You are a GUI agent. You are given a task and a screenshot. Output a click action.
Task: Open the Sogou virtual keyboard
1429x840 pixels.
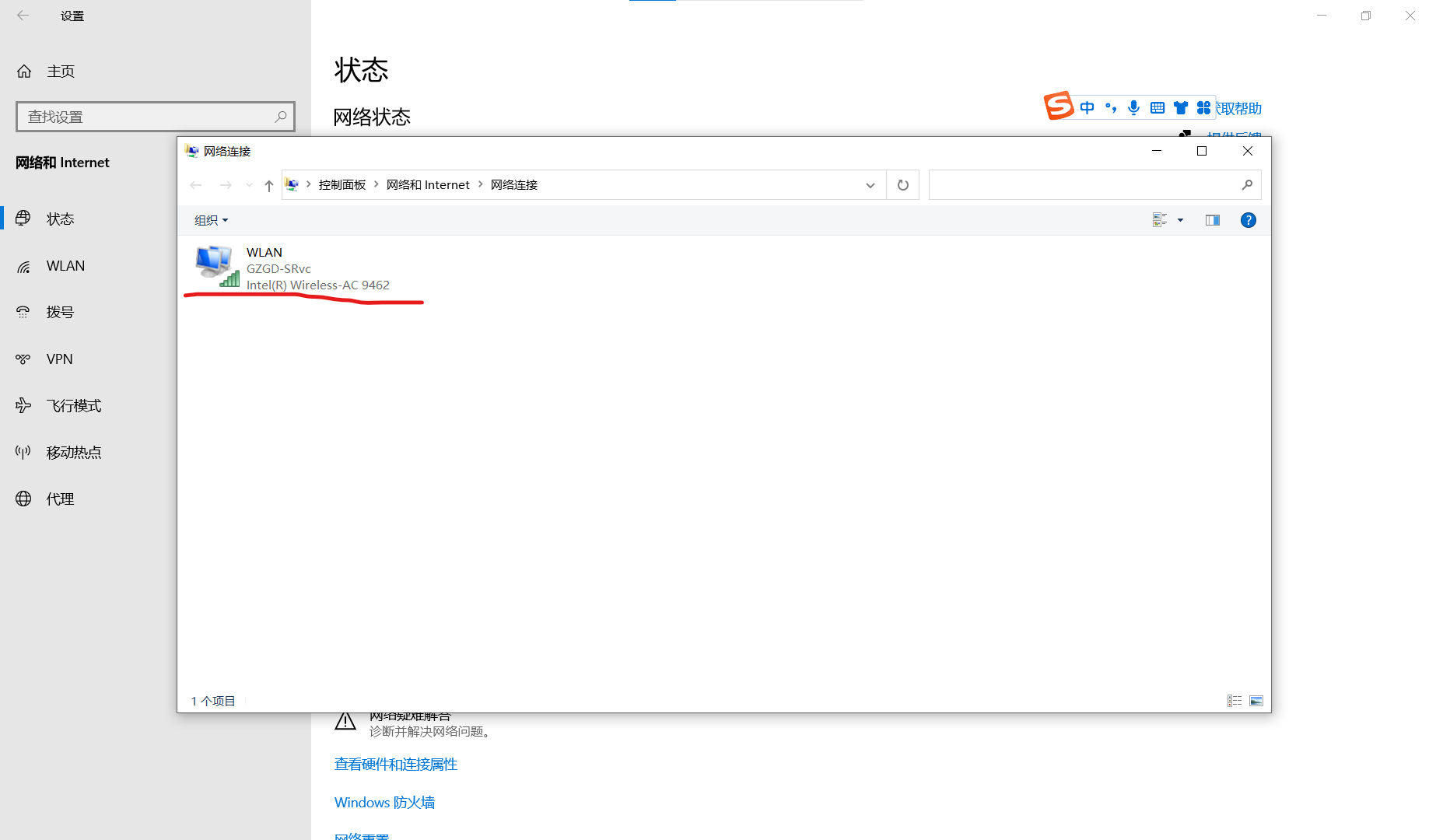point(1157,107)
